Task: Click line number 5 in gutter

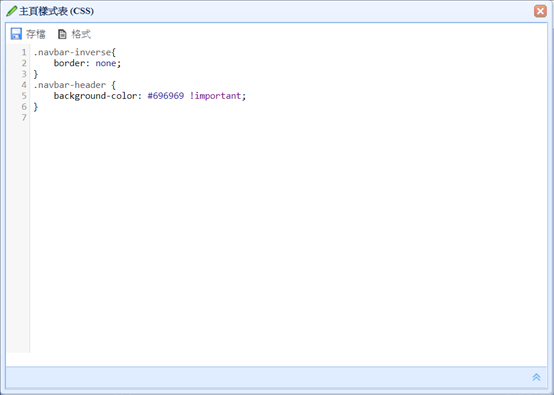Action: (24, 96)
